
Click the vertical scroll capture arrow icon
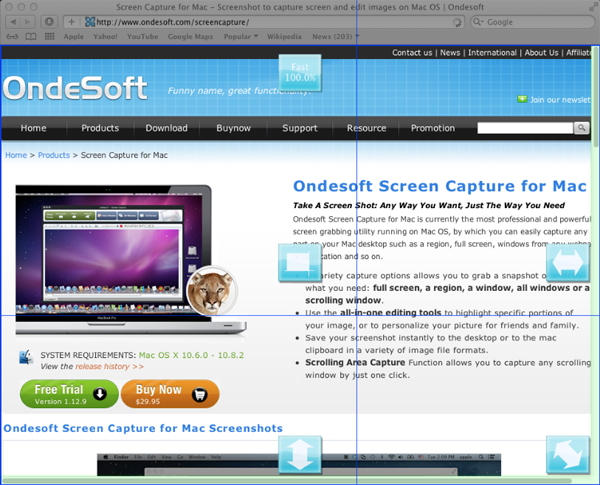[x=300, y=454]
